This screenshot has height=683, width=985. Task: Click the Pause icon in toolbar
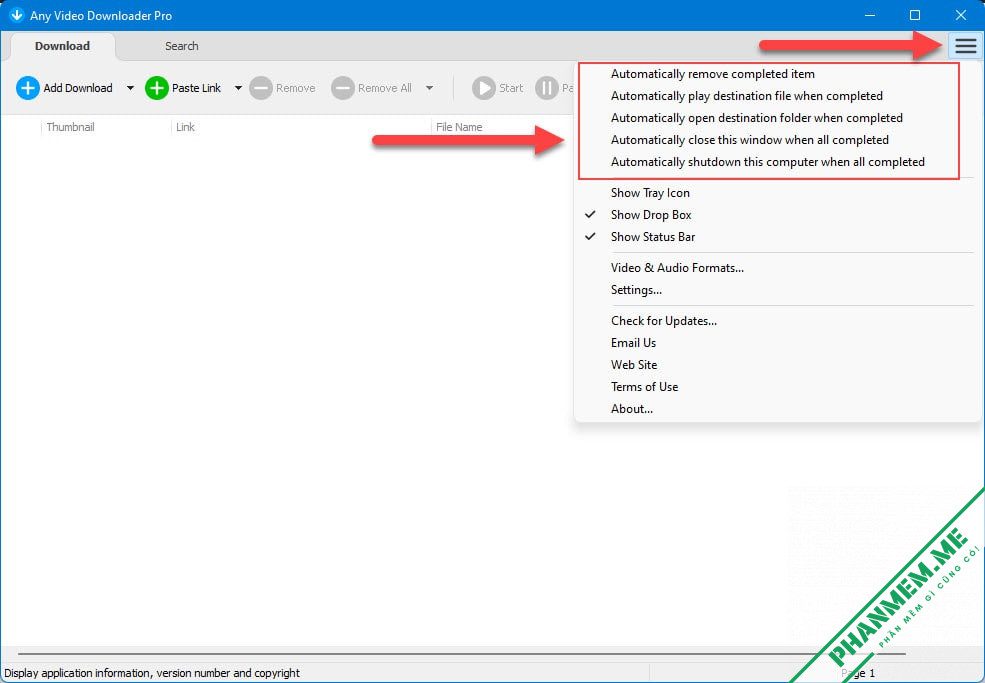[x=547, y=88]
